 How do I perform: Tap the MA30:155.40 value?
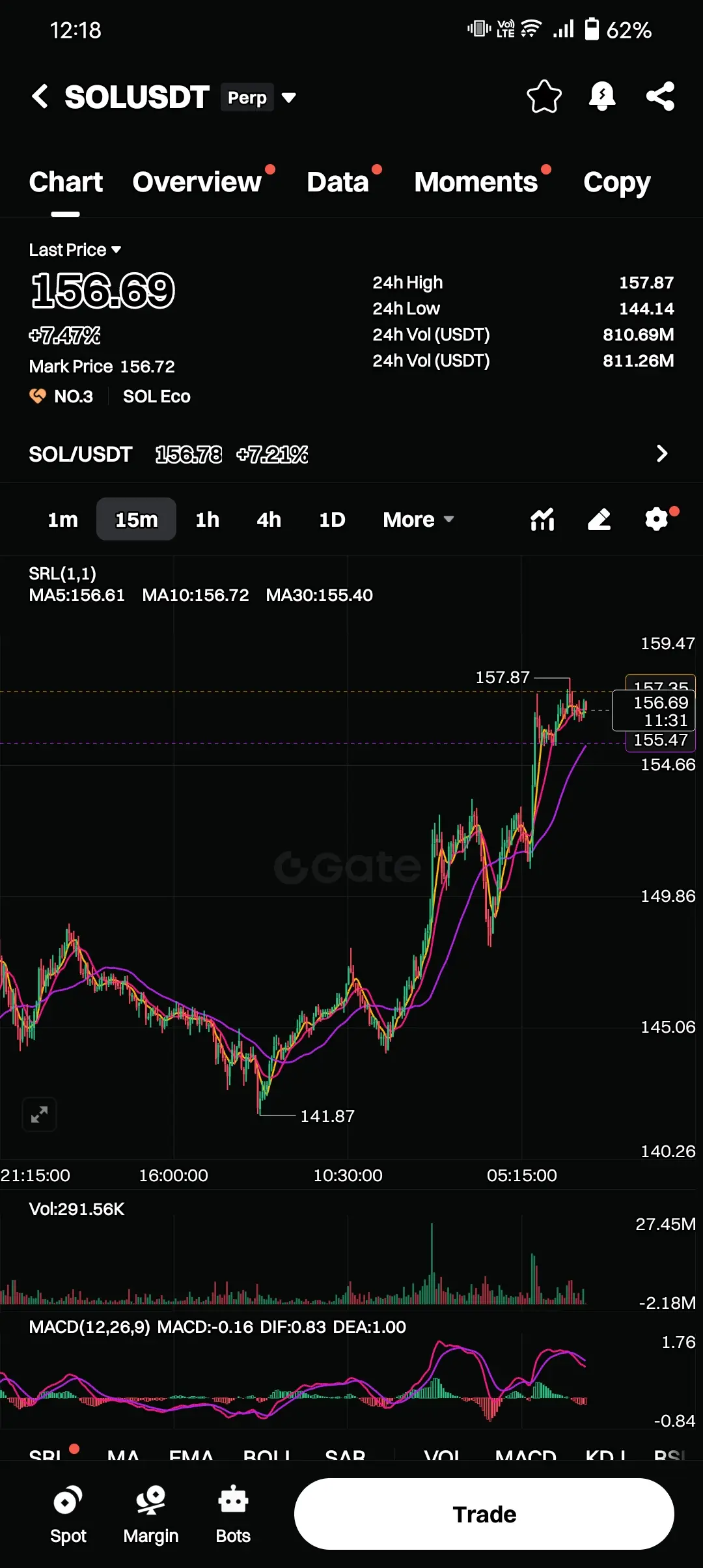(319, 595)
